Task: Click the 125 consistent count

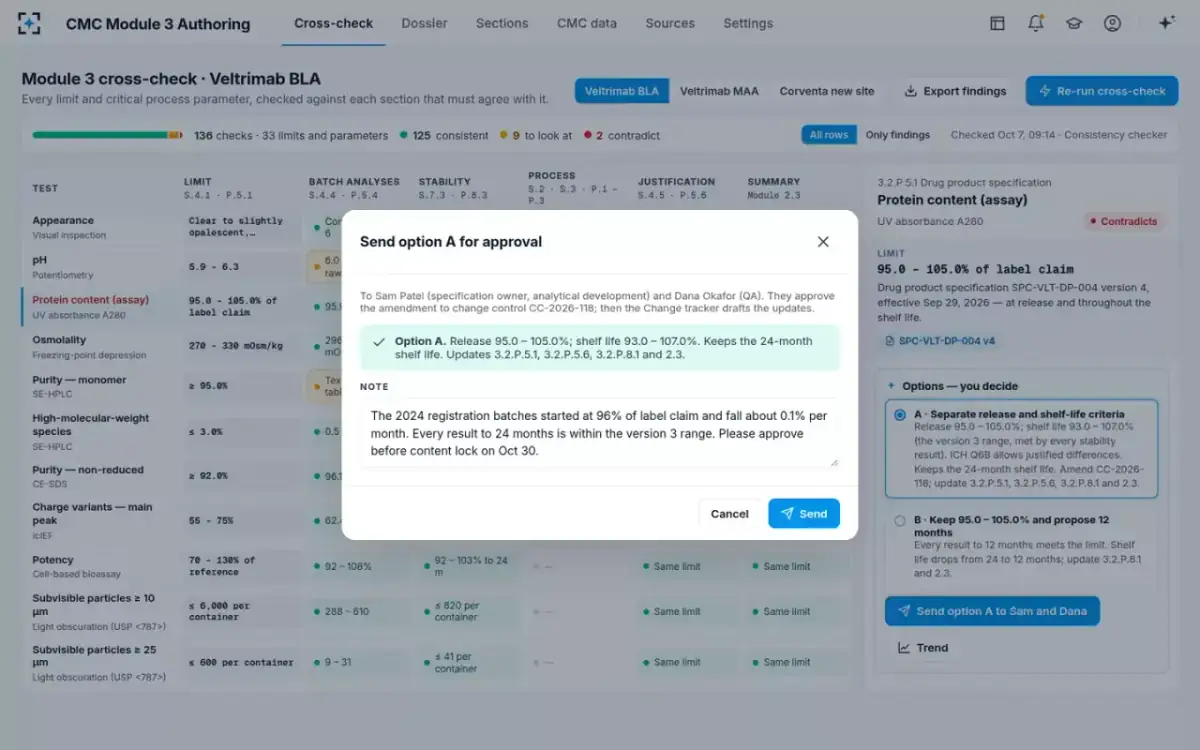Action: (x=444, y=135)
